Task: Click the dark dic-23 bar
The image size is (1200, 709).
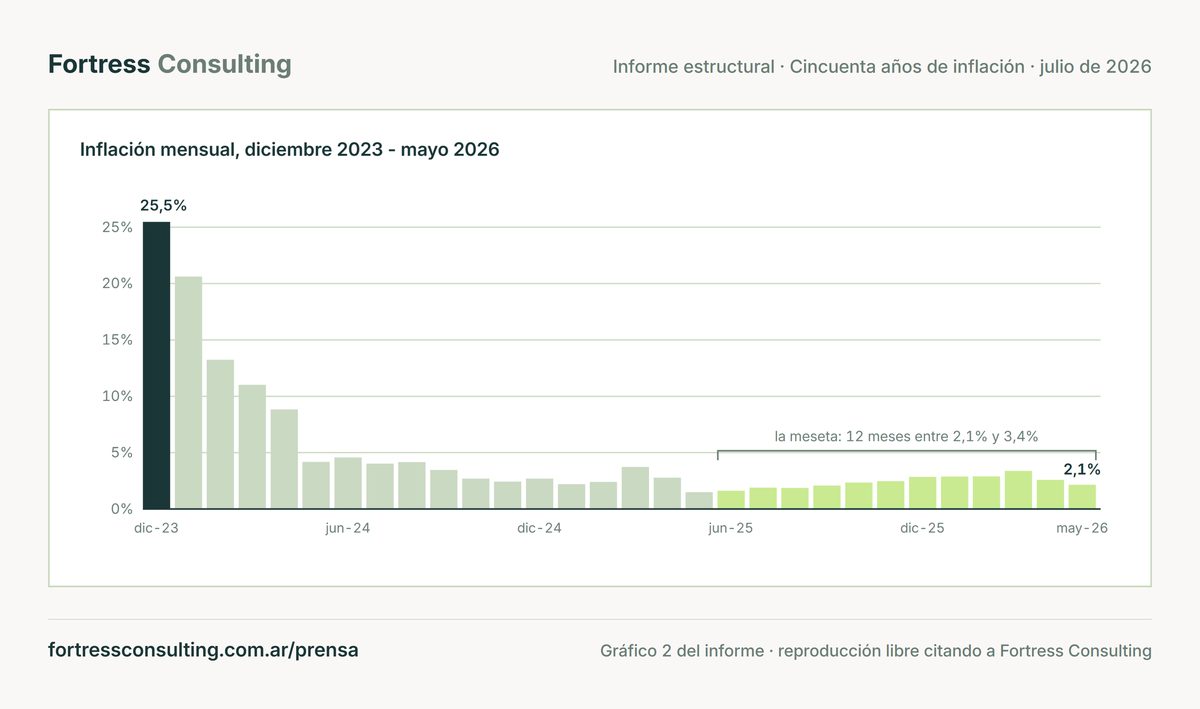Action: pyautogui.click(x=156, y=365)
